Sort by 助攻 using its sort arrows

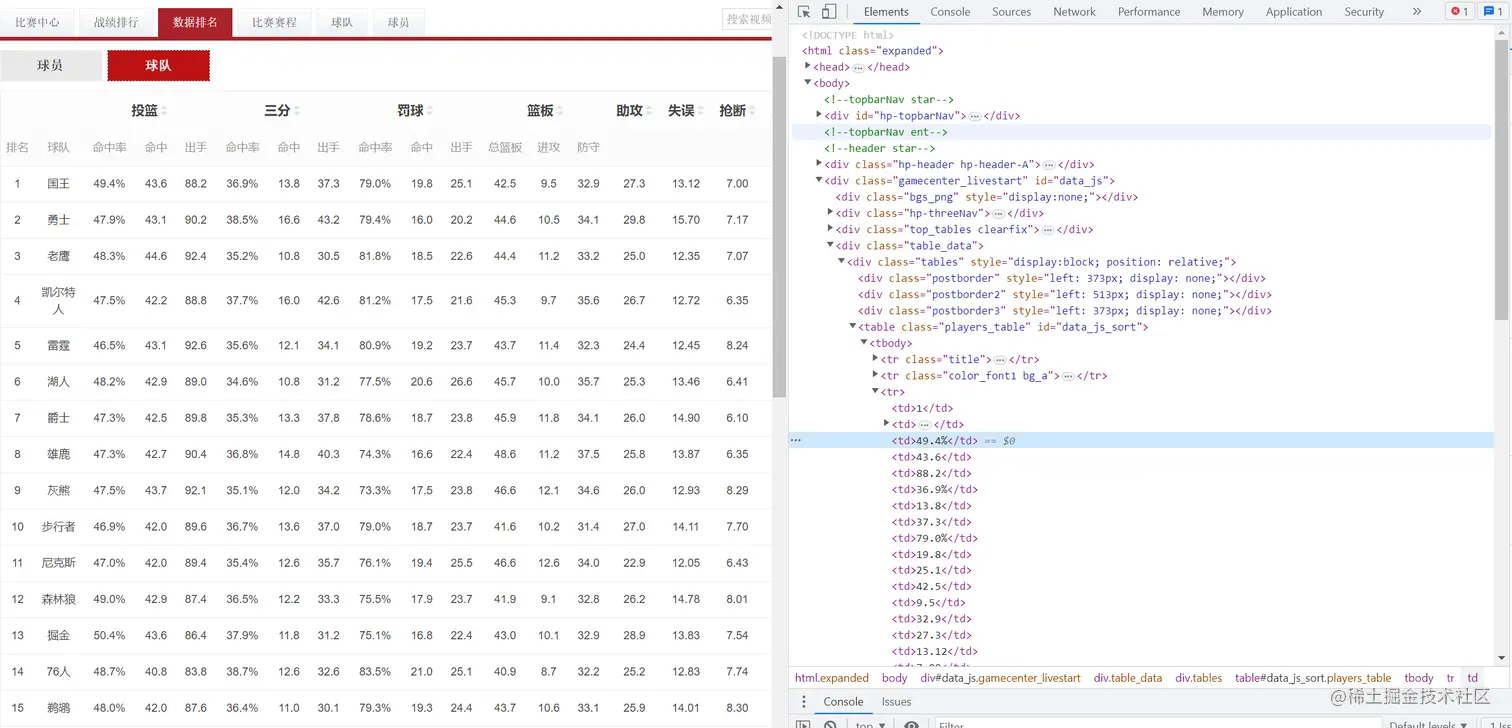click(649, 111)
